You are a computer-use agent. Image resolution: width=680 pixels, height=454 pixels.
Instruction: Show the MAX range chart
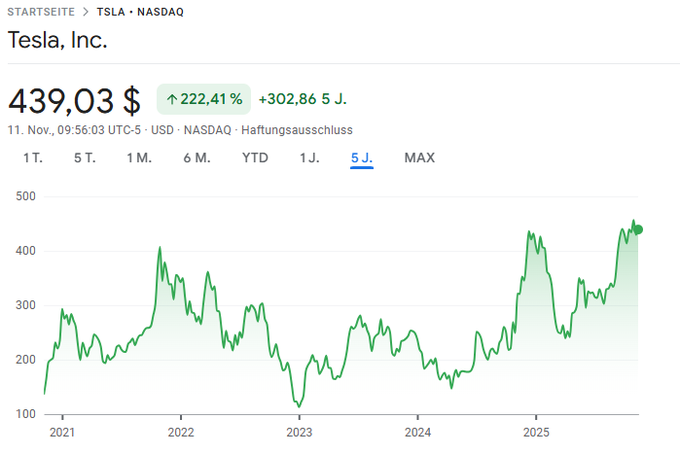coord(419,158)
